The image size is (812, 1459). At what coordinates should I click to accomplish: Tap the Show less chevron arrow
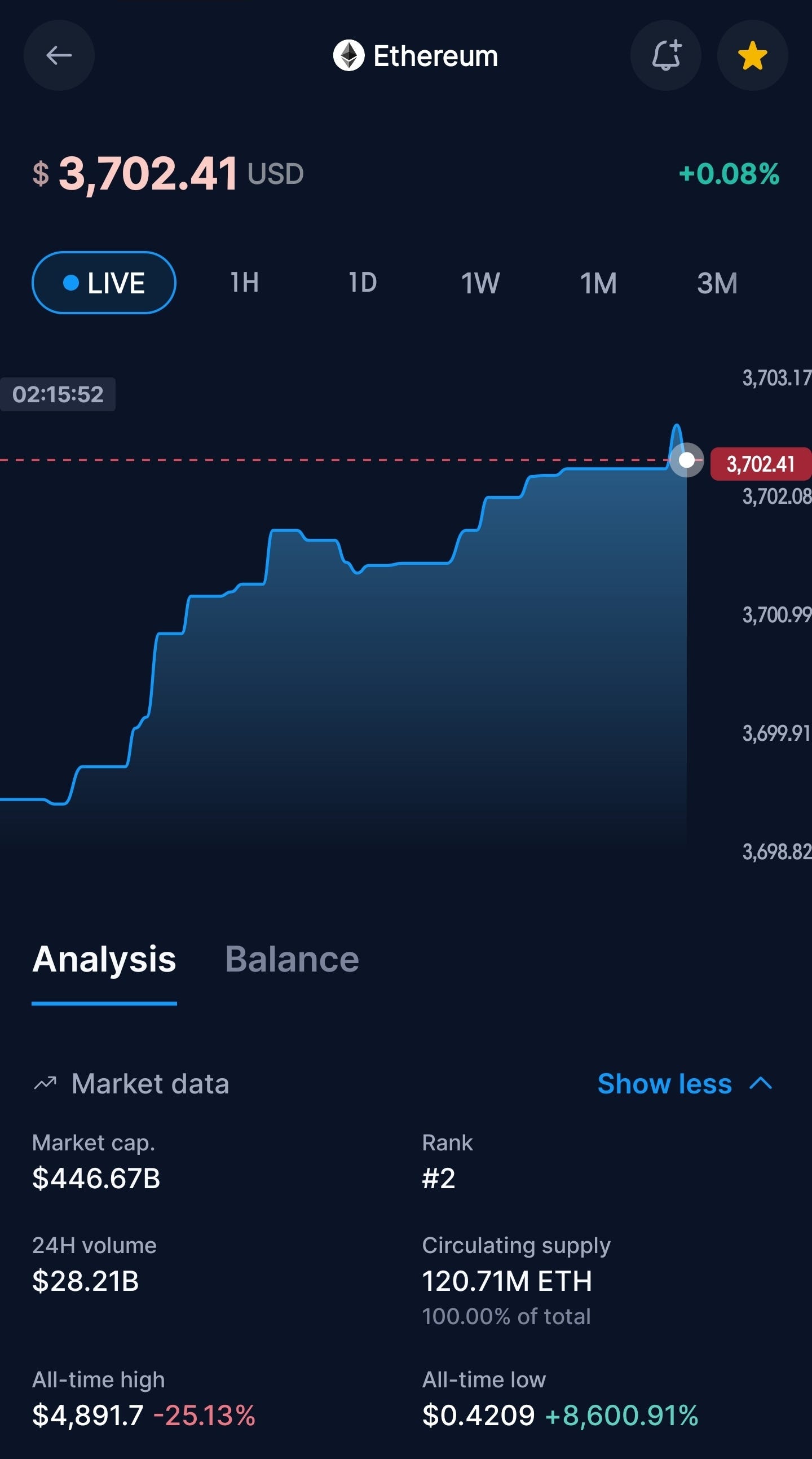pos(761,1084)
